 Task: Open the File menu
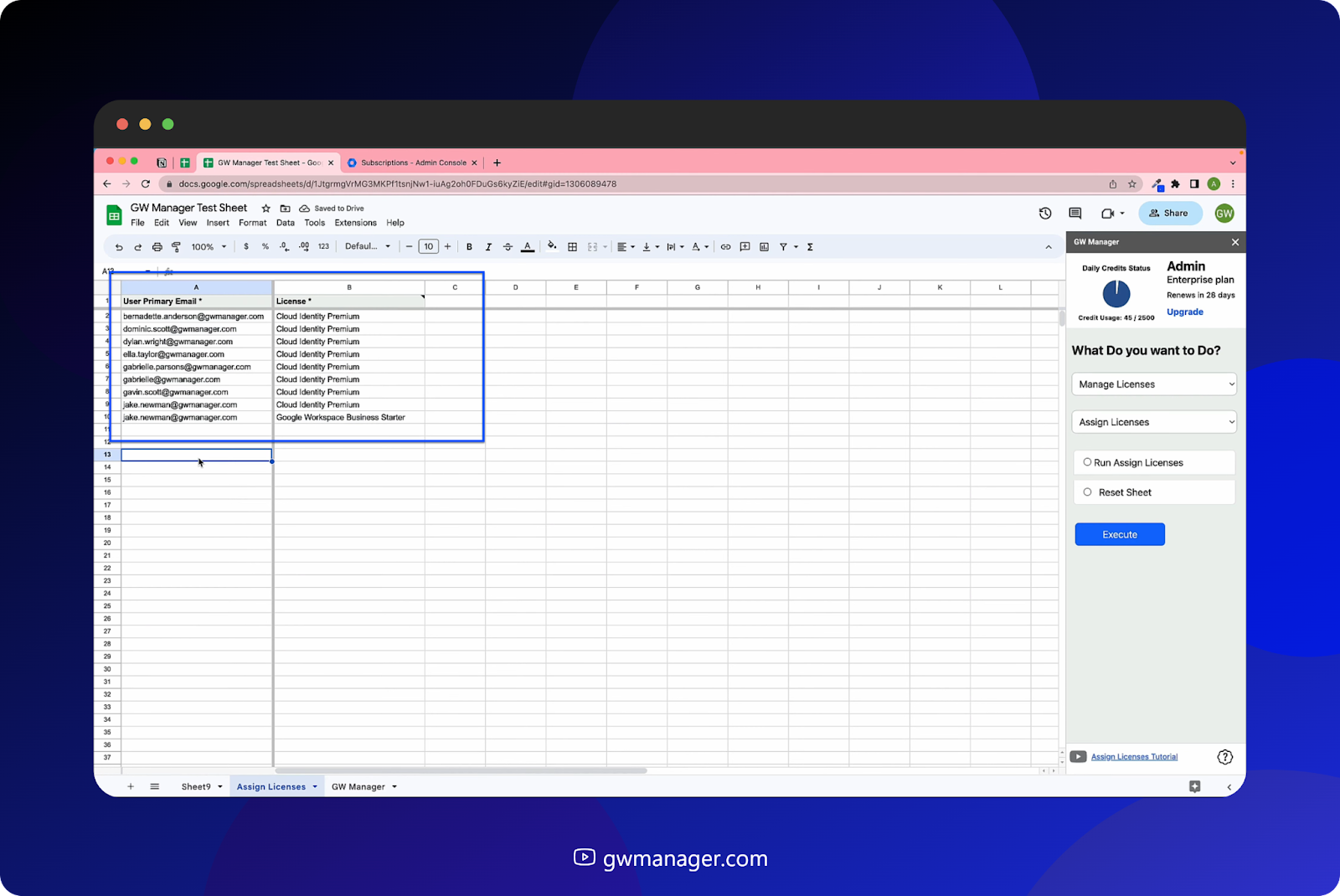137,223
